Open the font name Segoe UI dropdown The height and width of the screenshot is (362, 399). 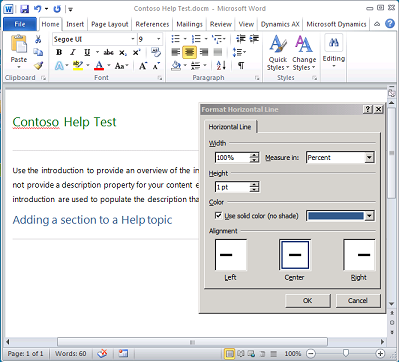tap(133, 39)
